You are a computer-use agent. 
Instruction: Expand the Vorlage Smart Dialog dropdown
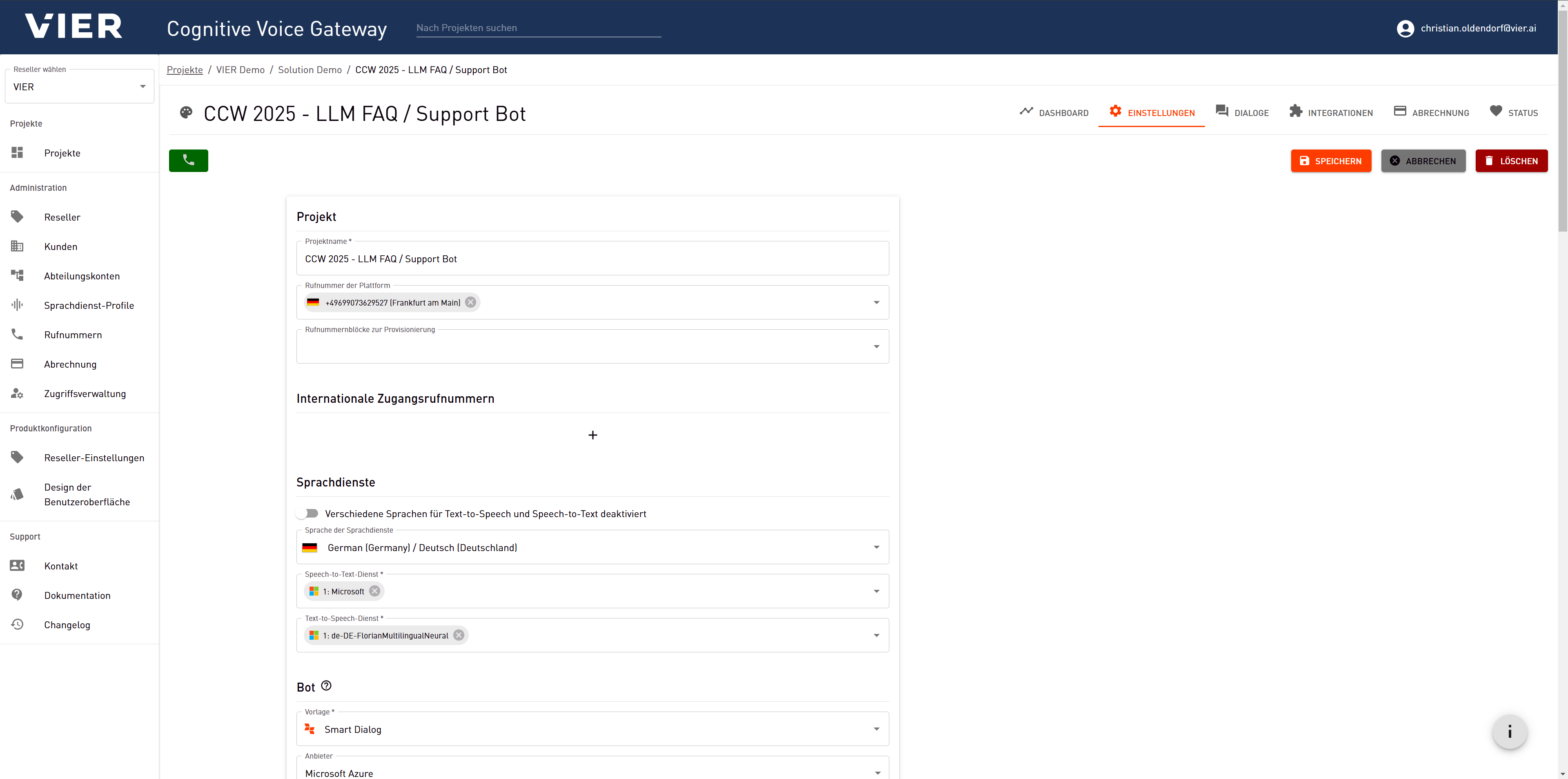[x=592, y=729]
